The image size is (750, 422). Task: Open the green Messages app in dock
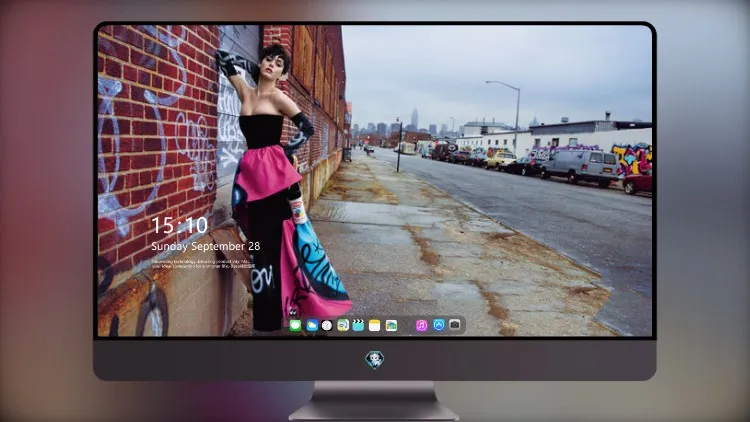tap(295, 325)
